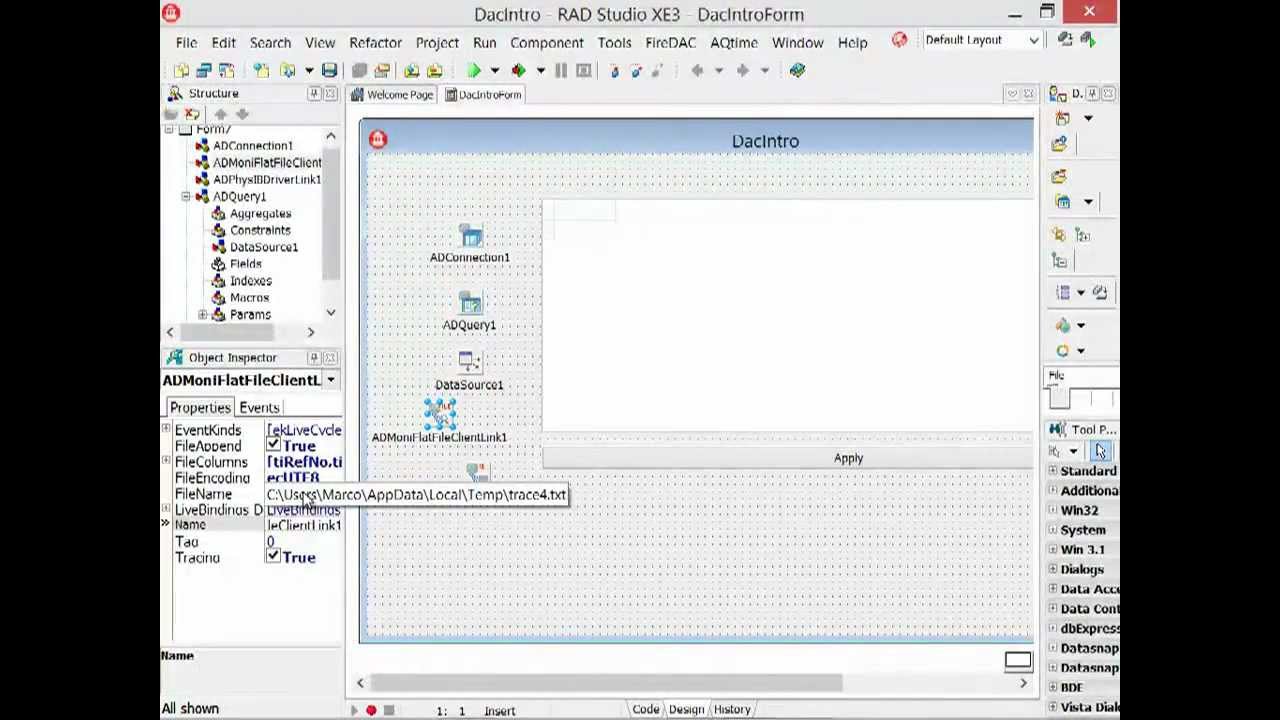Screen dimensions: 1280x720
Task: Click the FileEncoding property value
Action: click(304, 478)
